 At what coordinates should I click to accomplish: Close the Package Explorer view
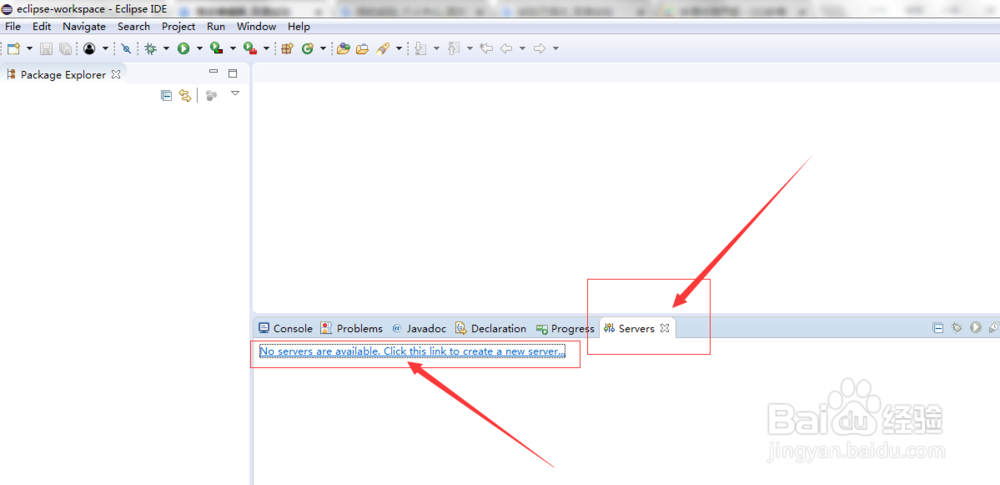(115, 74)
